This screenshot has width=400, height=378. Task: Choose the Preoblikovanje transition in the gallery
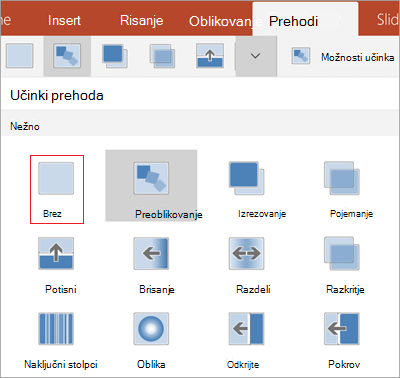coord(151,185)
